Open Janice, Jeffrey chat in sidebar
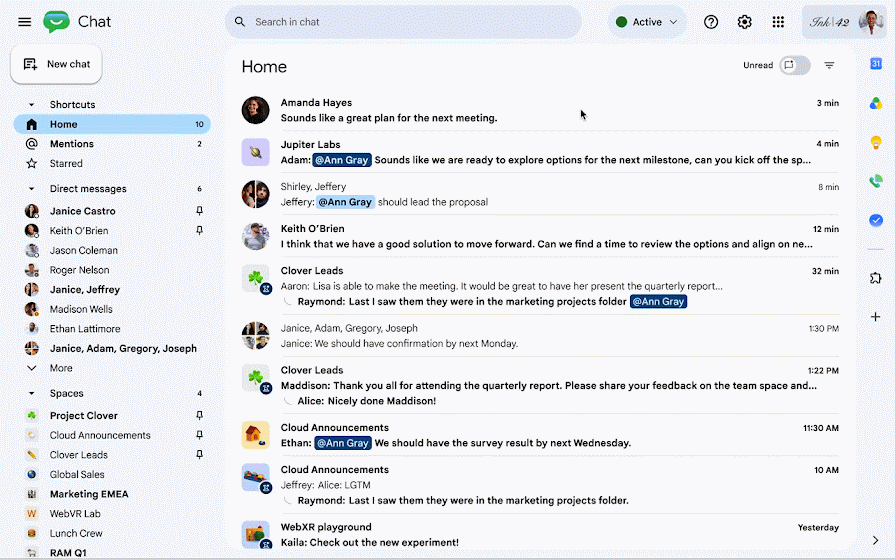895x559 pixels. click(x=112, y=289)
